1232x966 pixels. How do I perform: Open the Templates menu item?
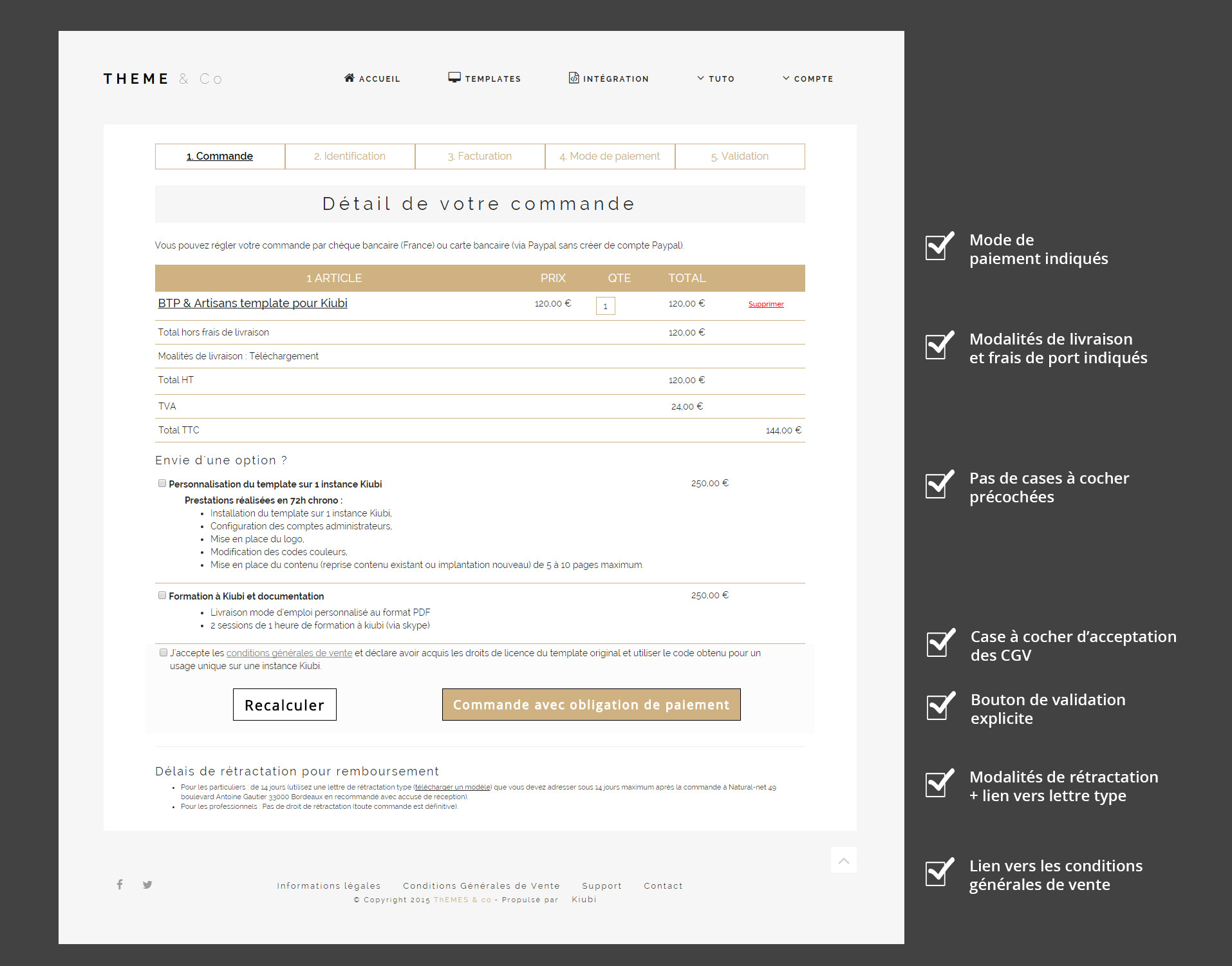coord(485,79)
